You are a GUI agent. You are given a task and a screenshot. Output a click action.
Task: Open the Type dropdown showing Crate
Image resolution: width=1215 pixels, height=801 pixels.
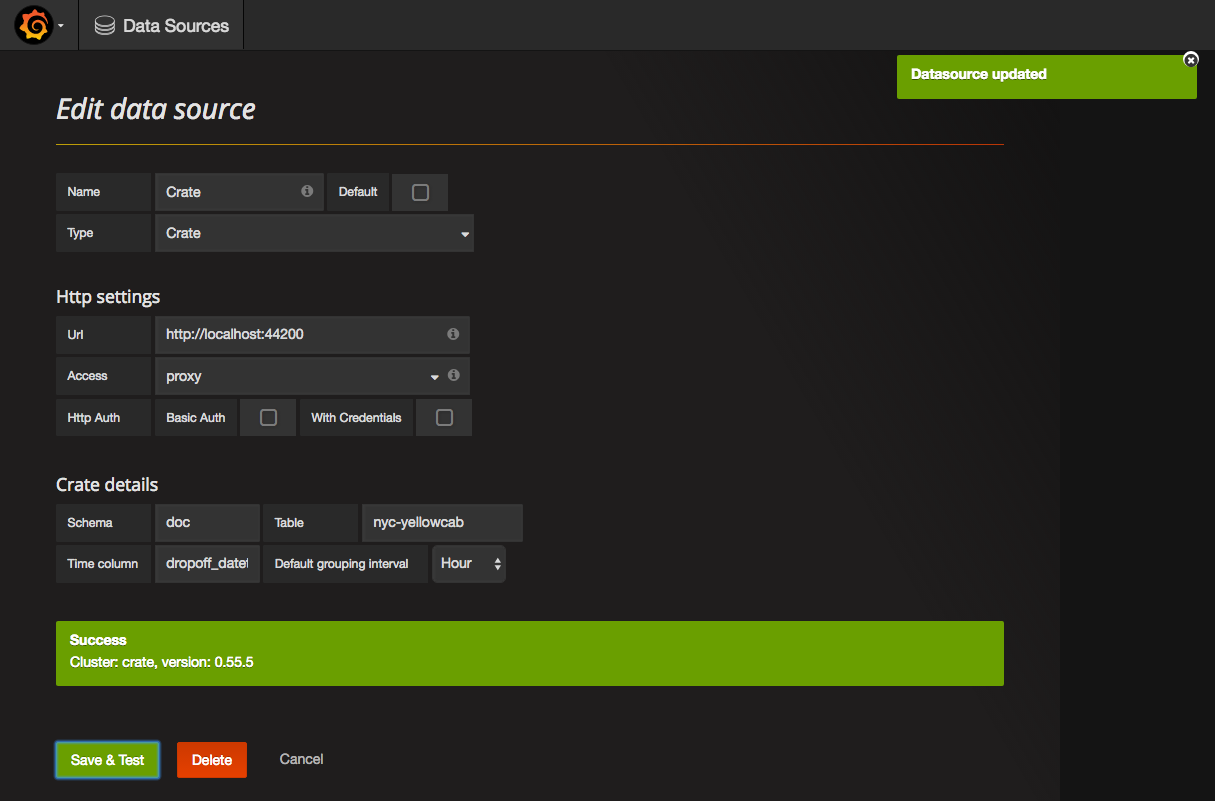(x=314, y=233)
